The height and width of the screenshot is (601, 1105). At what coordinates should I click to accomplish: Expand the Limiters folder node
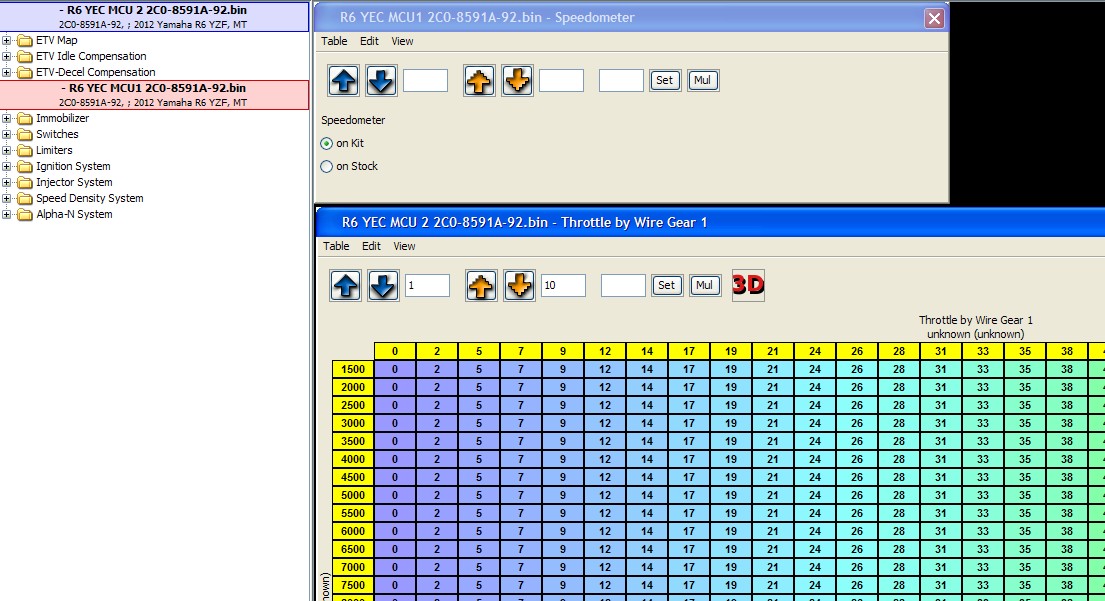pos(7,151)
